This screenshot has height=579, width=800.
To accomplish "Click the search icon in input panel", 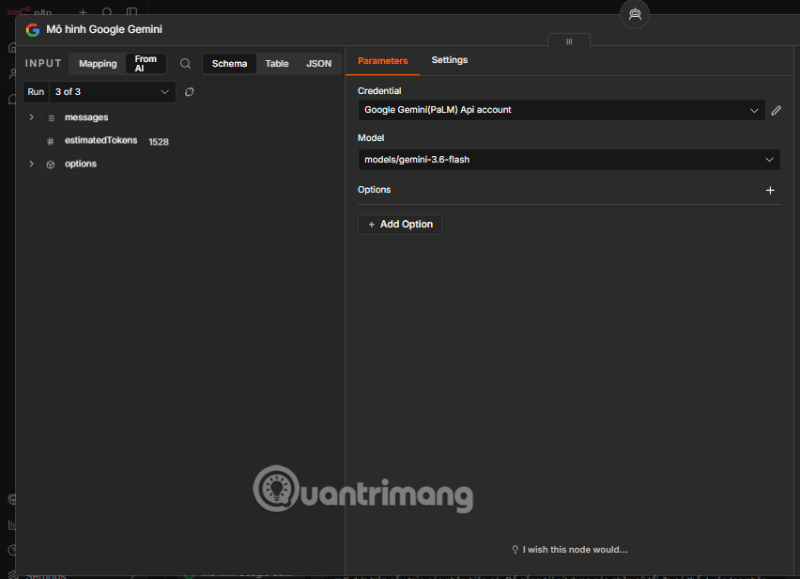I will 185,63.
